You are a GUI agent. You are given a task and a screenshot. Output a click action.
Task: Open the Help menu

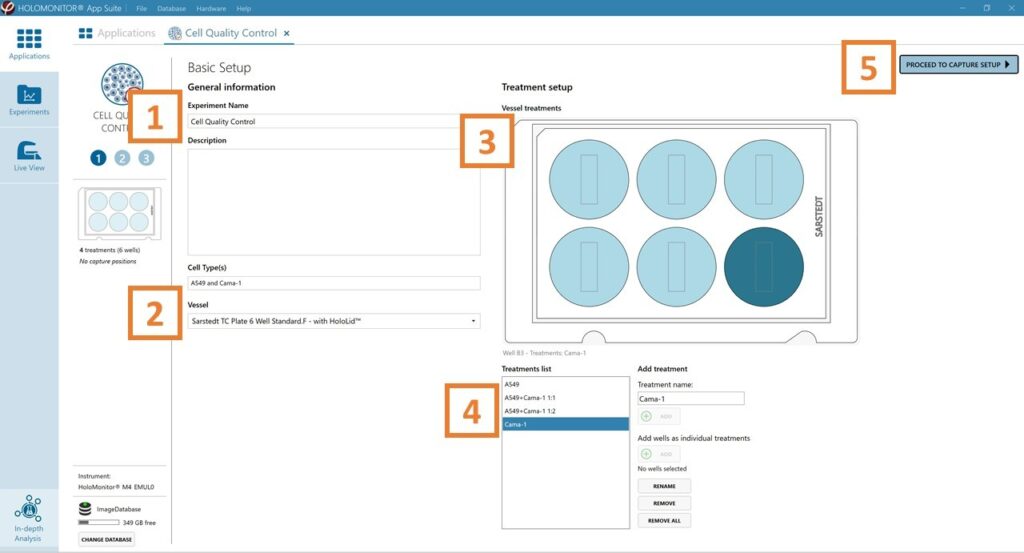(244, 8)
